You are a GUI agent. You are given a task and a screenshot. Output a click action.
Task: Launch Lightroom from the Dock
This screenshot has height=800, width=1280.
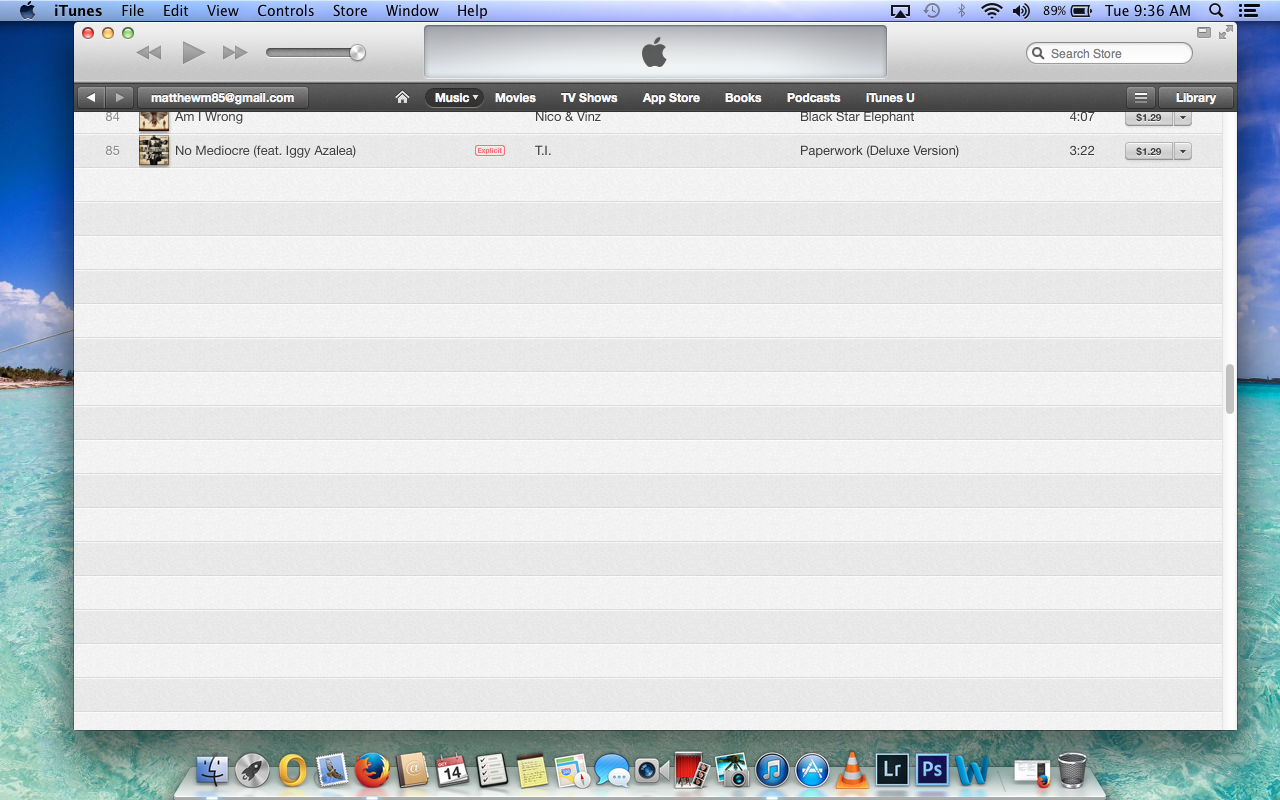coord(891,769)
